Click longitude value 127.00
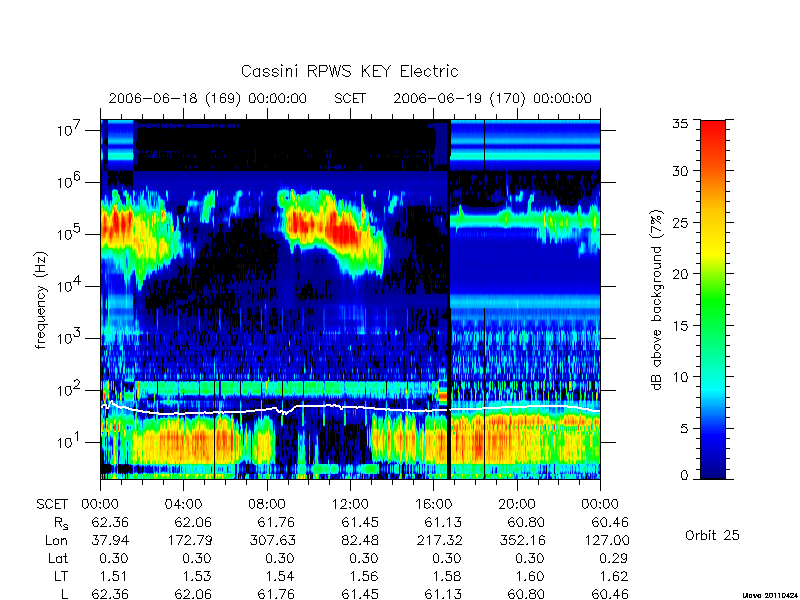The width and height of the screenshot is (800, 600). (x=605, y=540)
